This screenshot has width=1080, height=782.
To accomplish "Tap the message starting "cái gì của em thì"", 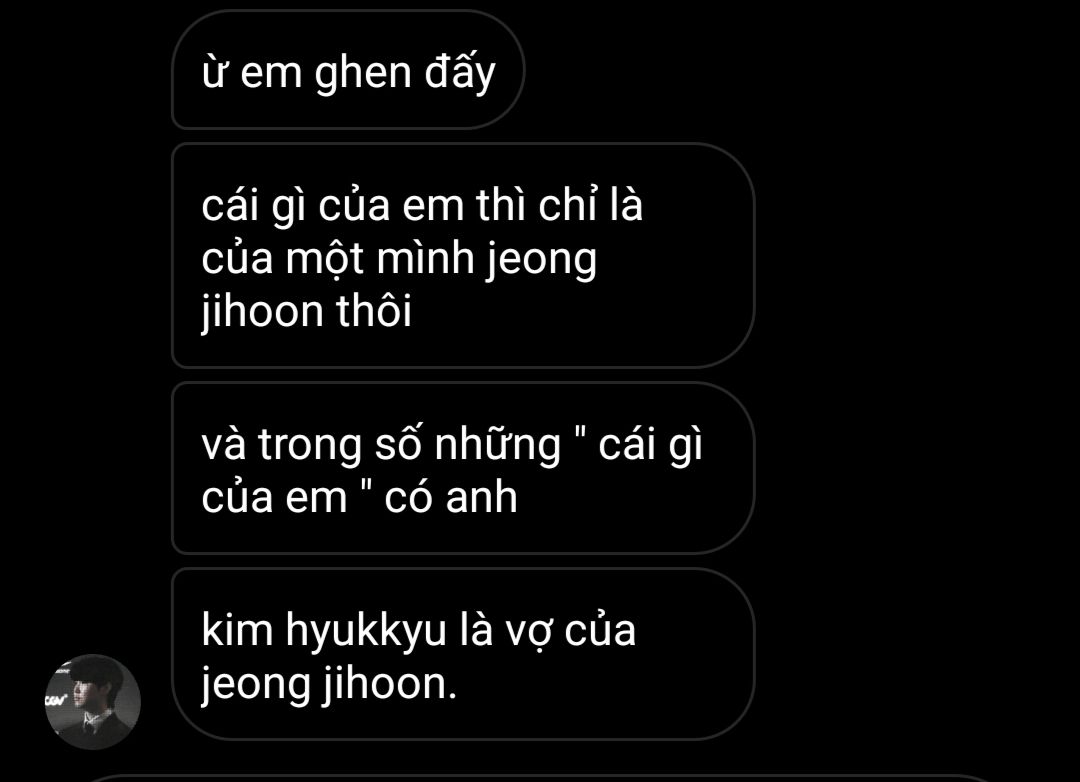I will 463,256.
